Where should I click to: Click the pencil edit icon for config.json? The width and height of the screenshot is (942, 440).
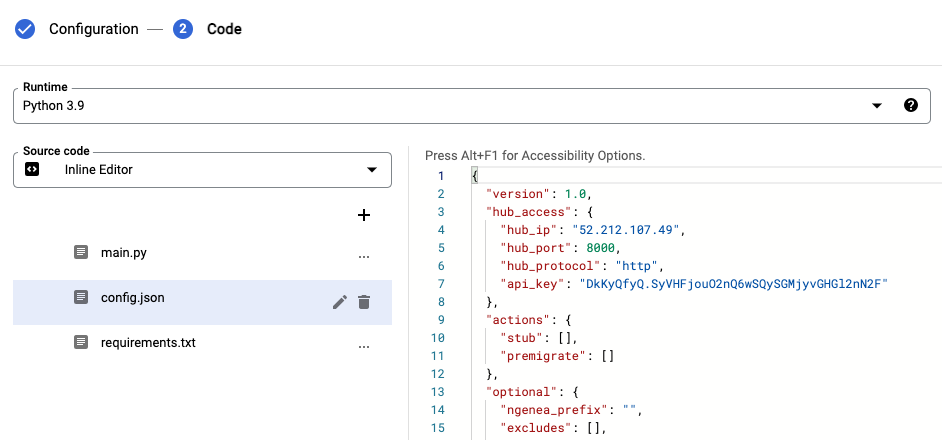[340, 301]
